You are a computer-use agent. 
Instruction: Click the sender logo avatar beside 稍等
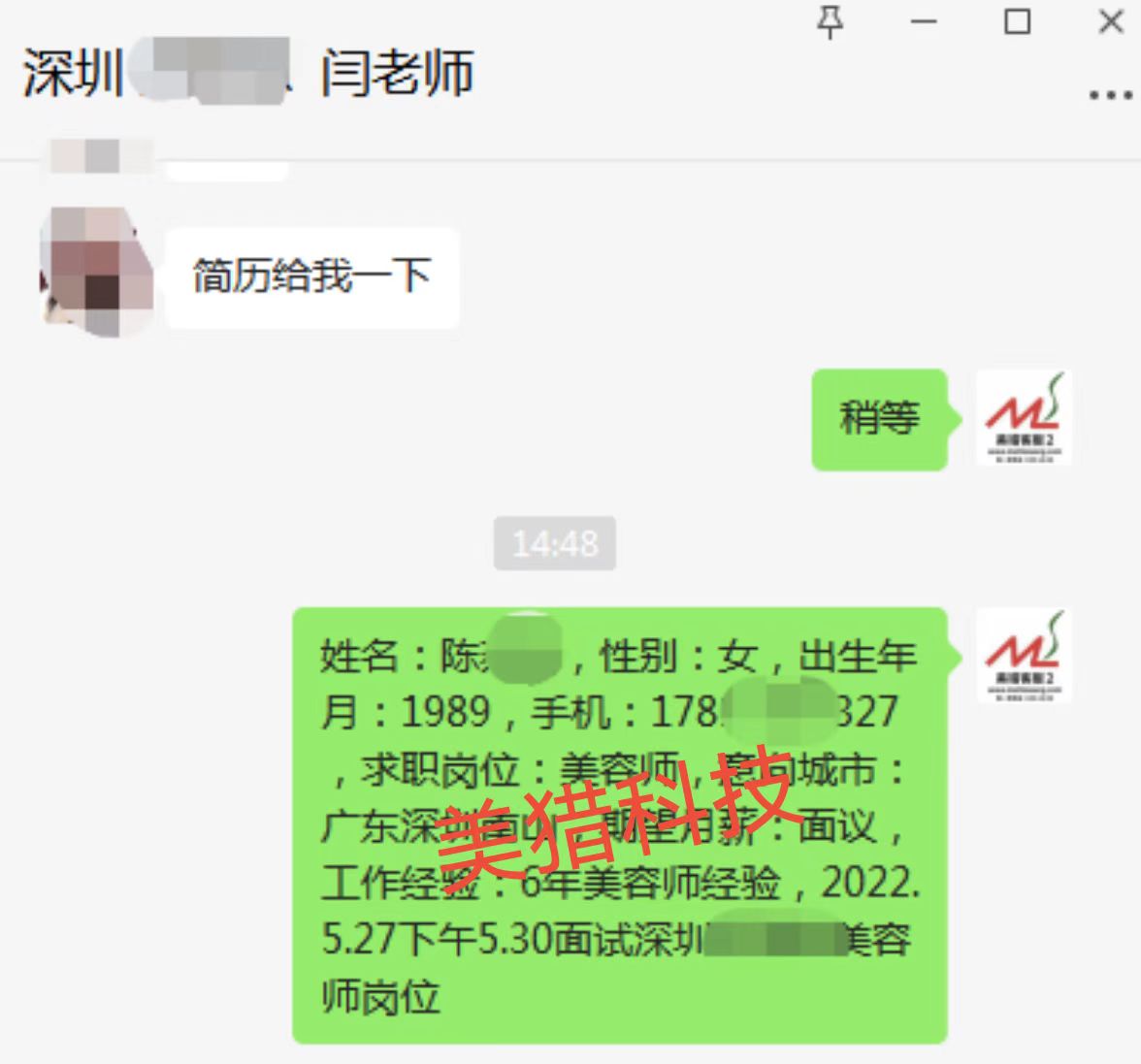point(1023,418)
